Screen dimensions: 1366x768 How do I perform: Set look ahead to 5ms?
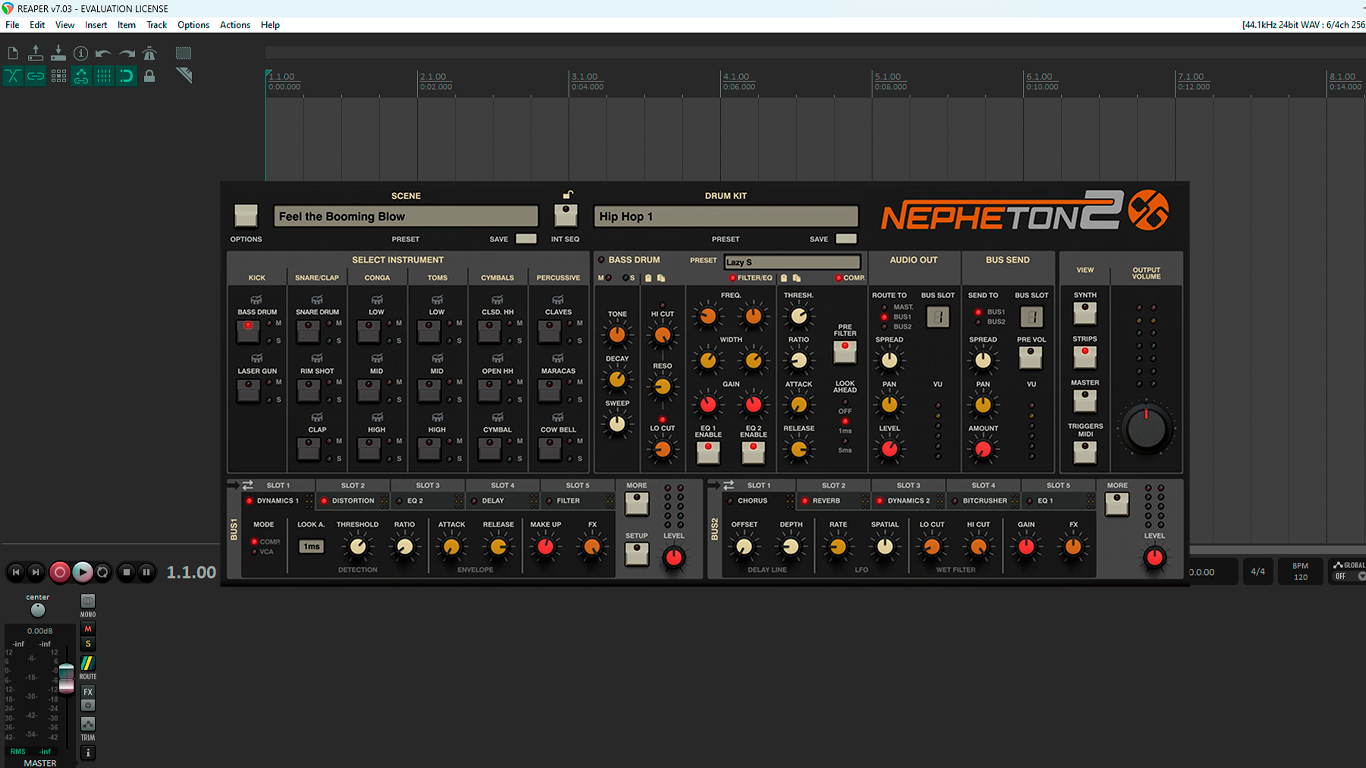tap(845, 441)
